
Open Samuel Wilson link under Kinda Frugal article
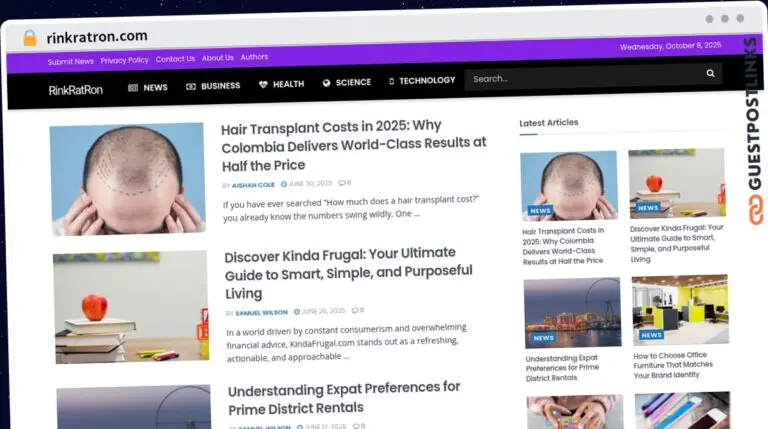(x=262, y=312)
